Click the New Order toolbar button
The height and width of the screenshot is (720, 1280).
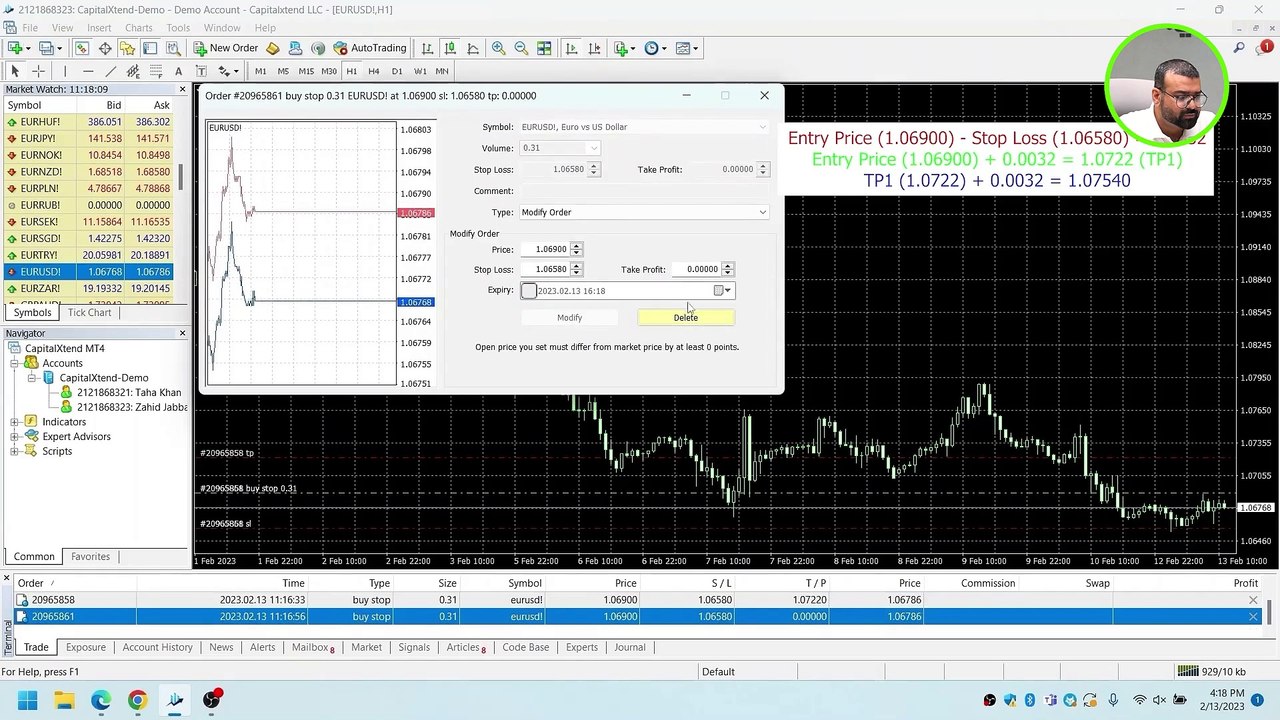click(x=226, y=48)
